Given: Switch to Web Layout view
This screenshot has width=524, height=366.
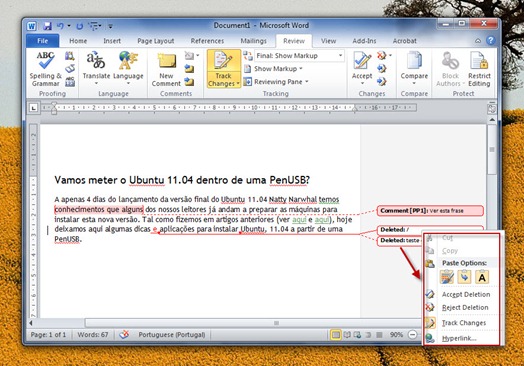Looking at the screenshot, I should tap(357, 335).
